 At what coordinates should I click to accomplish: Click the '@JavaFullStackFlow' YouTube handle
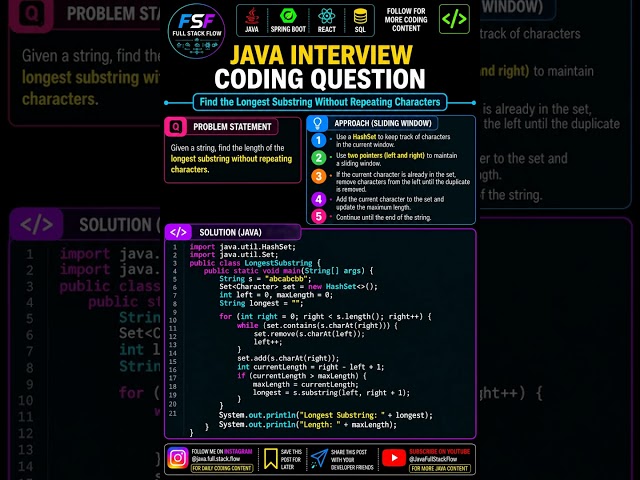[x=433, y=459]
